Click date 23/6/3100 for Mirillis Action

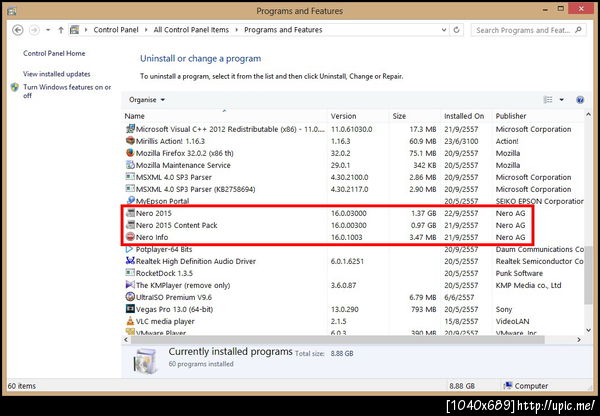[x=461, y=141]
